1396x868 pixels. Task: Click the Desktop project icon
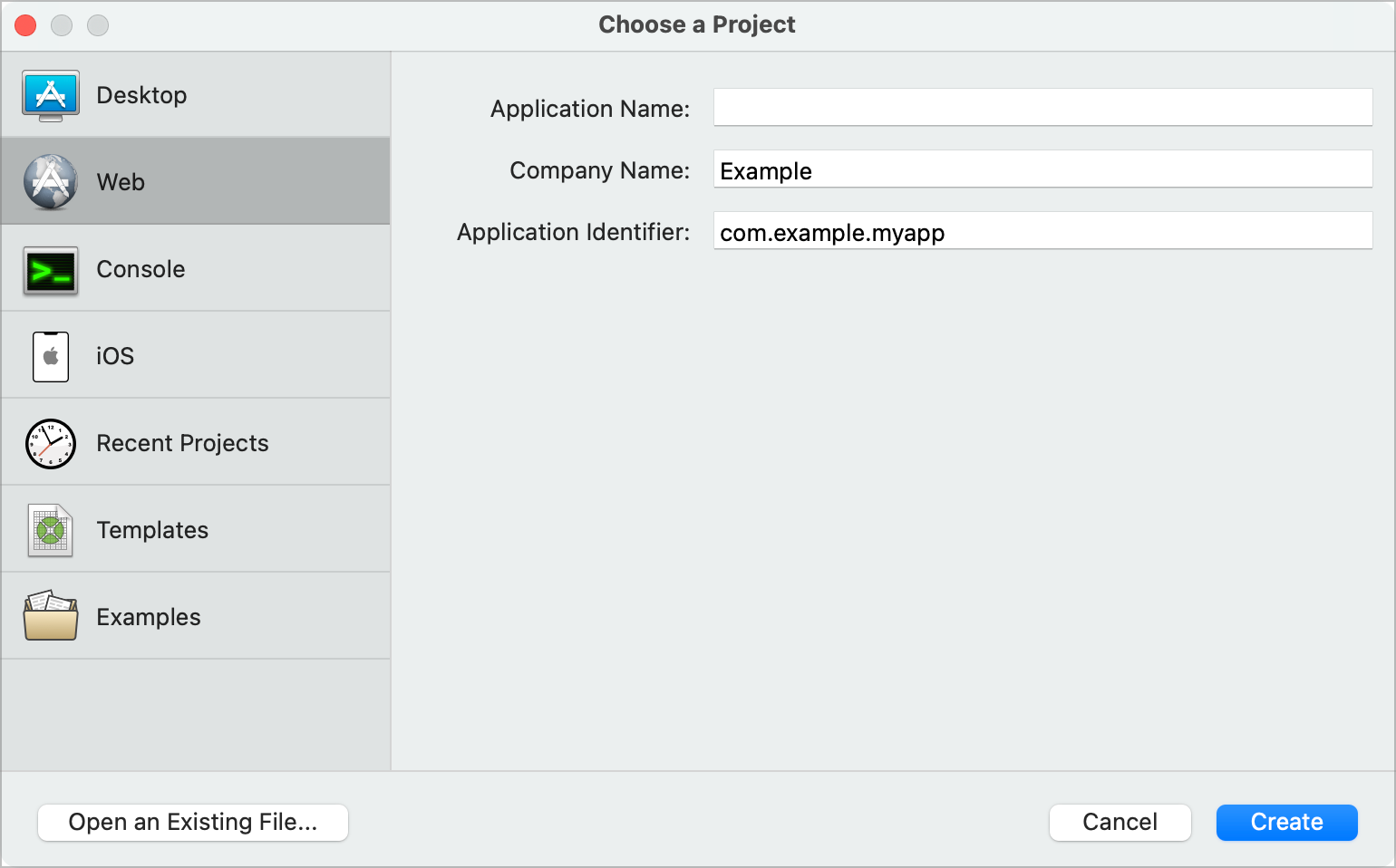51,95
